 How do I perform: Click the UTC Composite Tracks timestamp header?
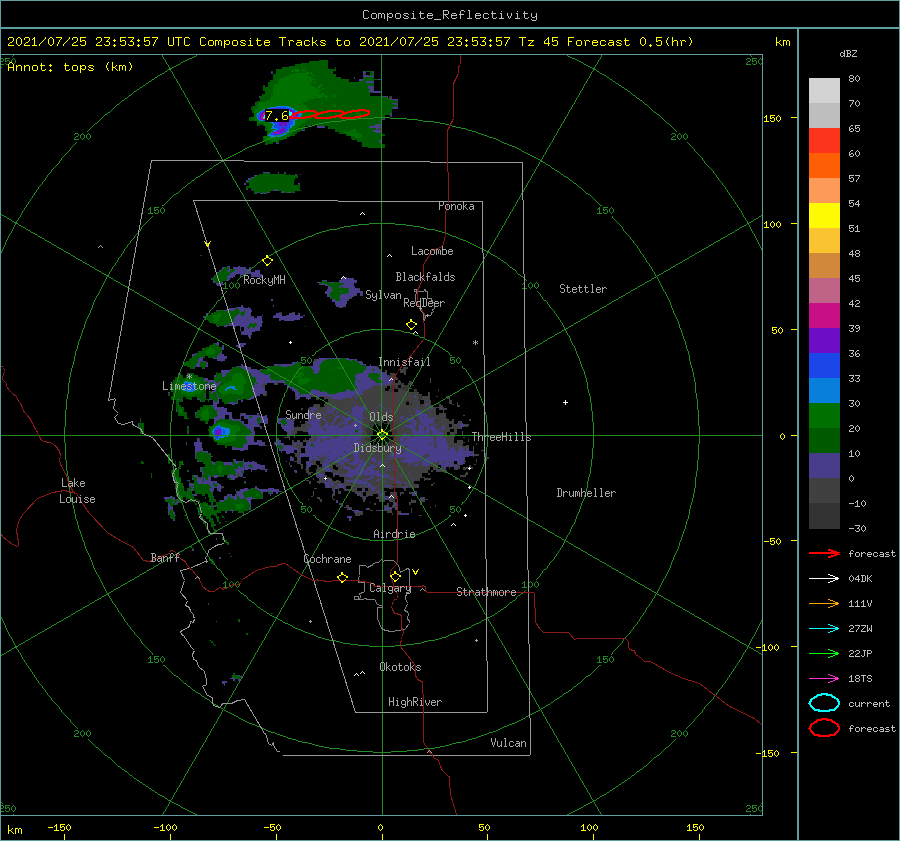[350, 42]
